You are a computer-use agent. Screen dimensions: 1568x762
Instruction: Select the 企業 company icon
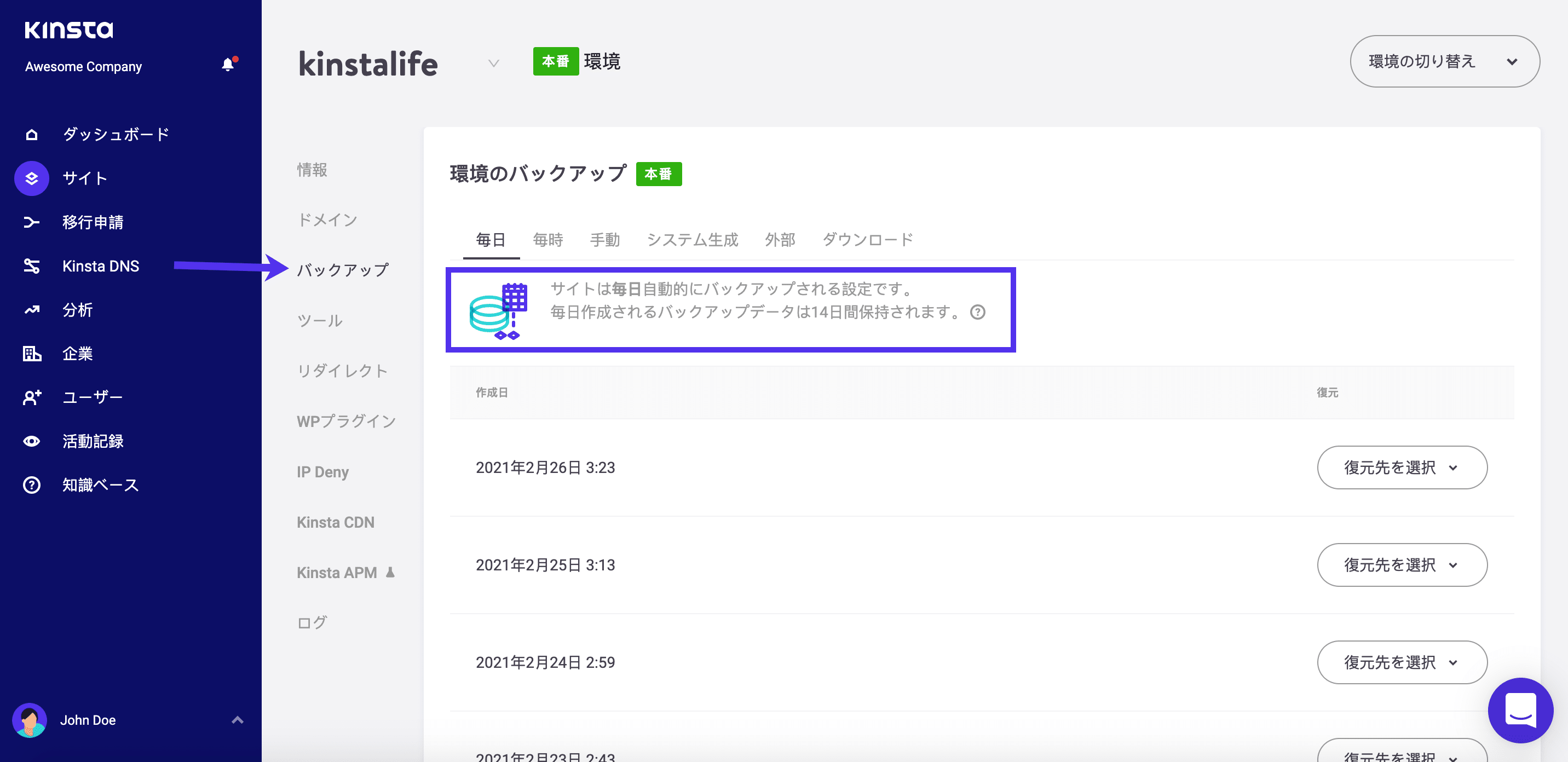click(31, 354)
